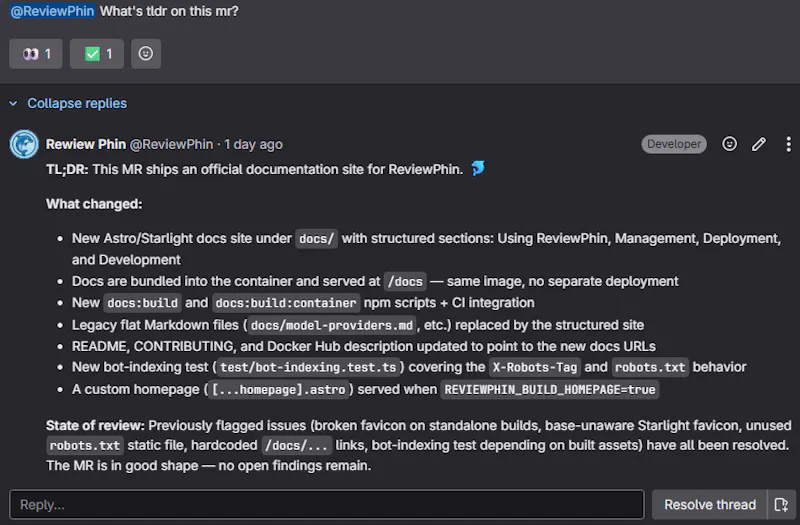
Task: Add a reaction to the question comment
Action: (x=146, y=54)
